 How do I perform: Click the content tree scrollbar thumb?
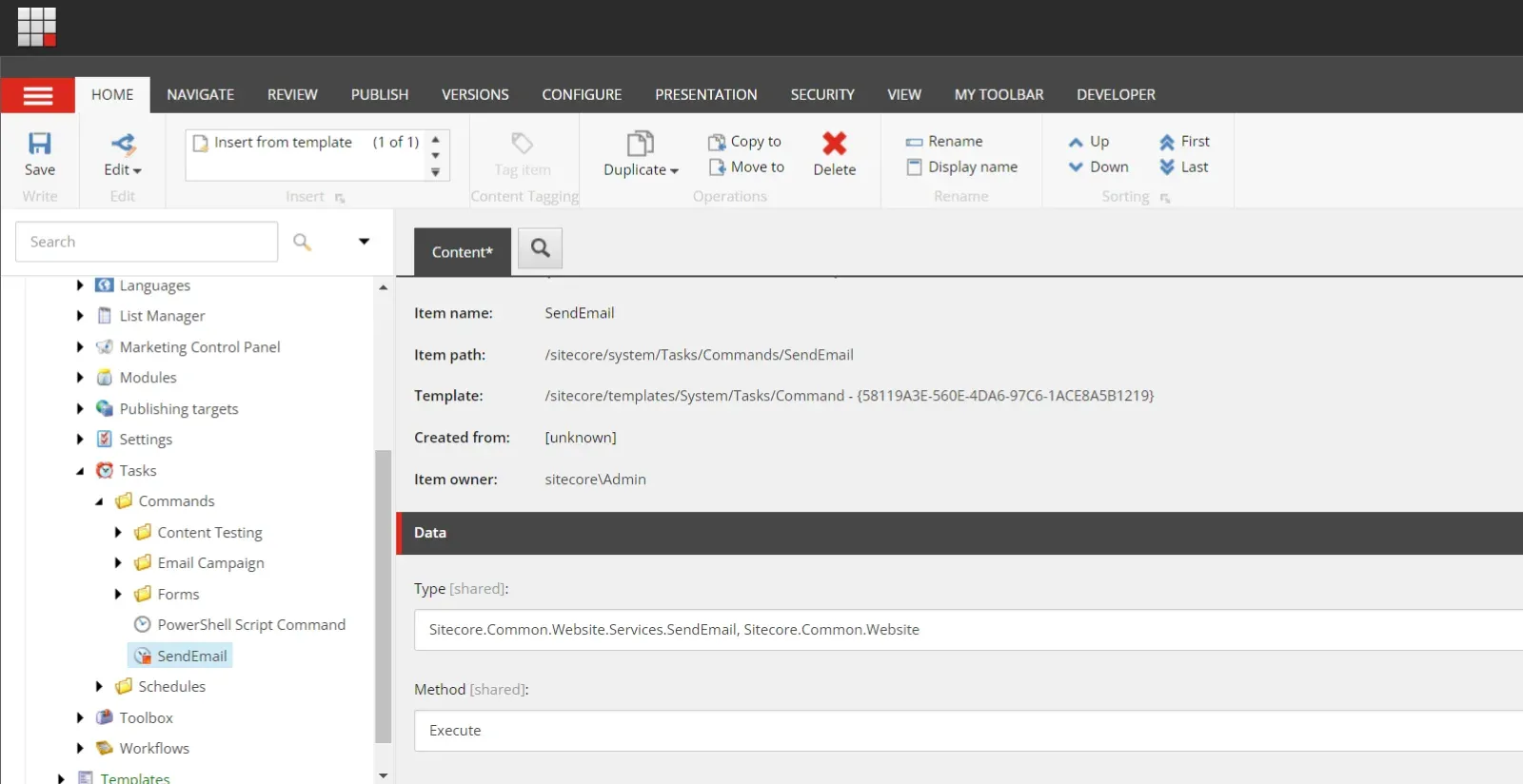[x=384, y=596]
